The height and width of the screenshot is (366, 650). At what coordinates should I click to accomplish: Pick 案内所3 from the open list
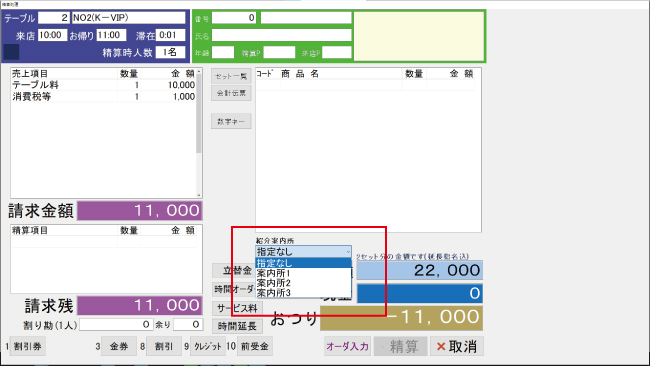pyautogui.click(x=303, y=293)
